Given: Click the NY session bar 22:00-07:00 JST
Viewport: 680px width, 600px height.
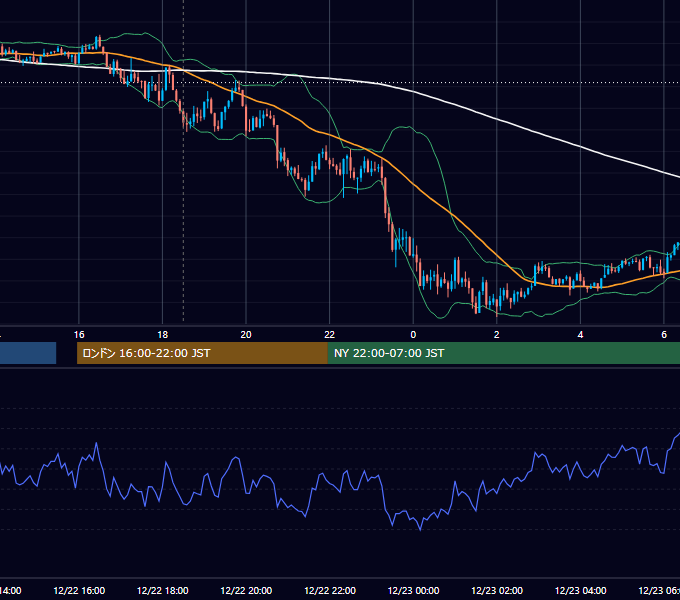Looking at the screenshot, I should coord(503,353).
